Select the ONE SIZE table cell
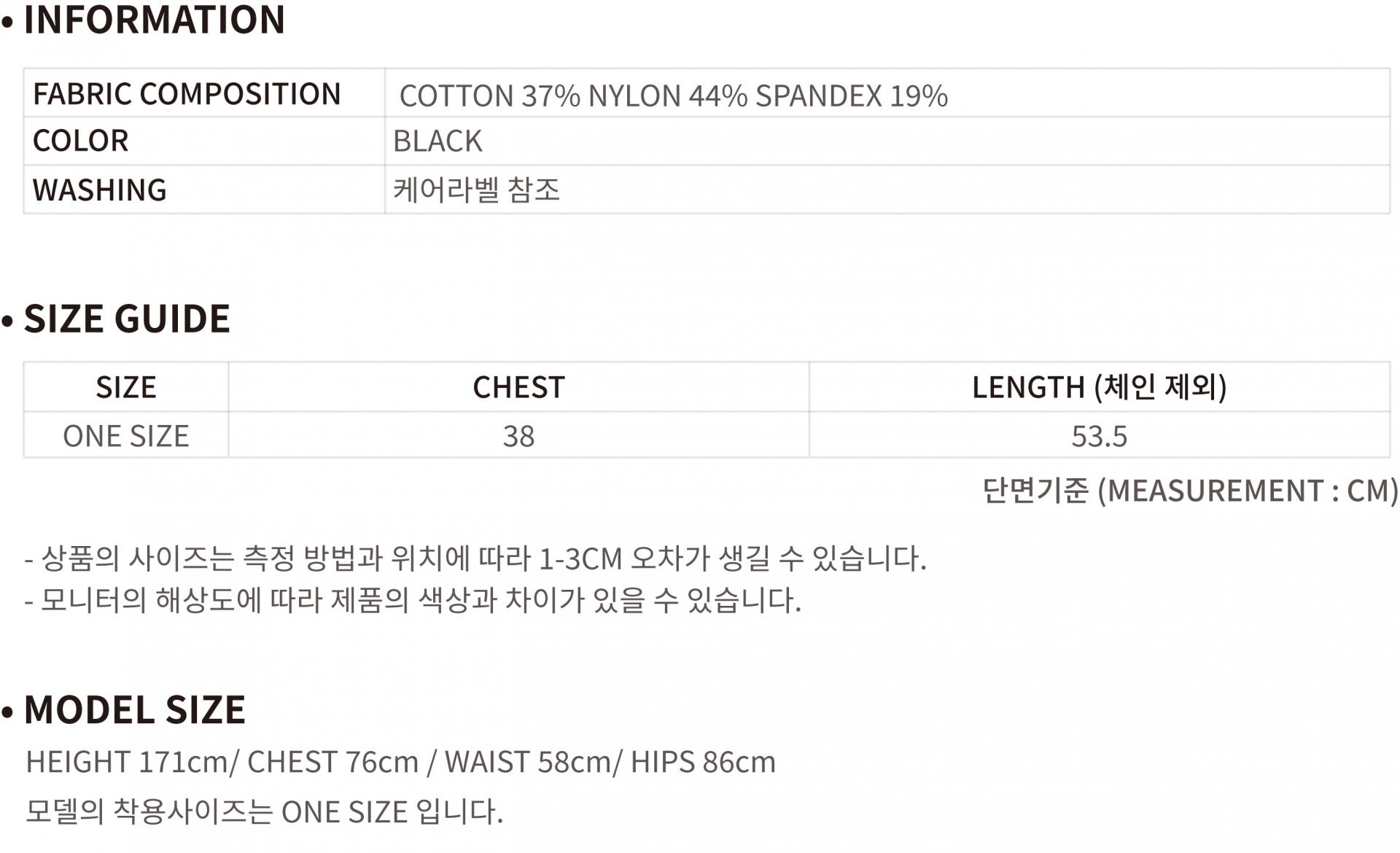Screen dimensions: 1400x853 click(x=126, y=436)
